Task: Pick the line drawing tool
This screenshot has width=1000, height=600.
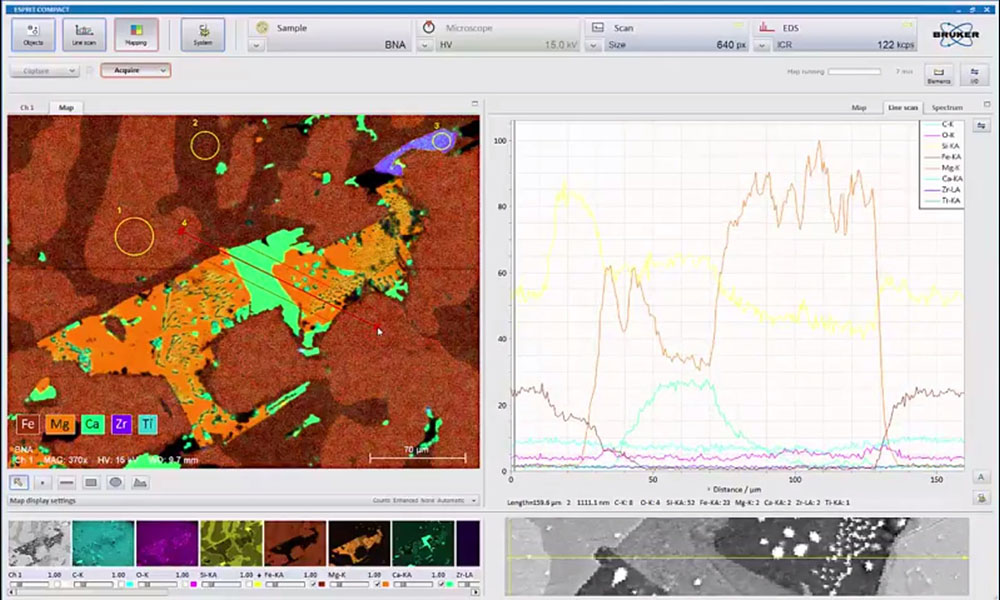Action: [x=67, y=482]
